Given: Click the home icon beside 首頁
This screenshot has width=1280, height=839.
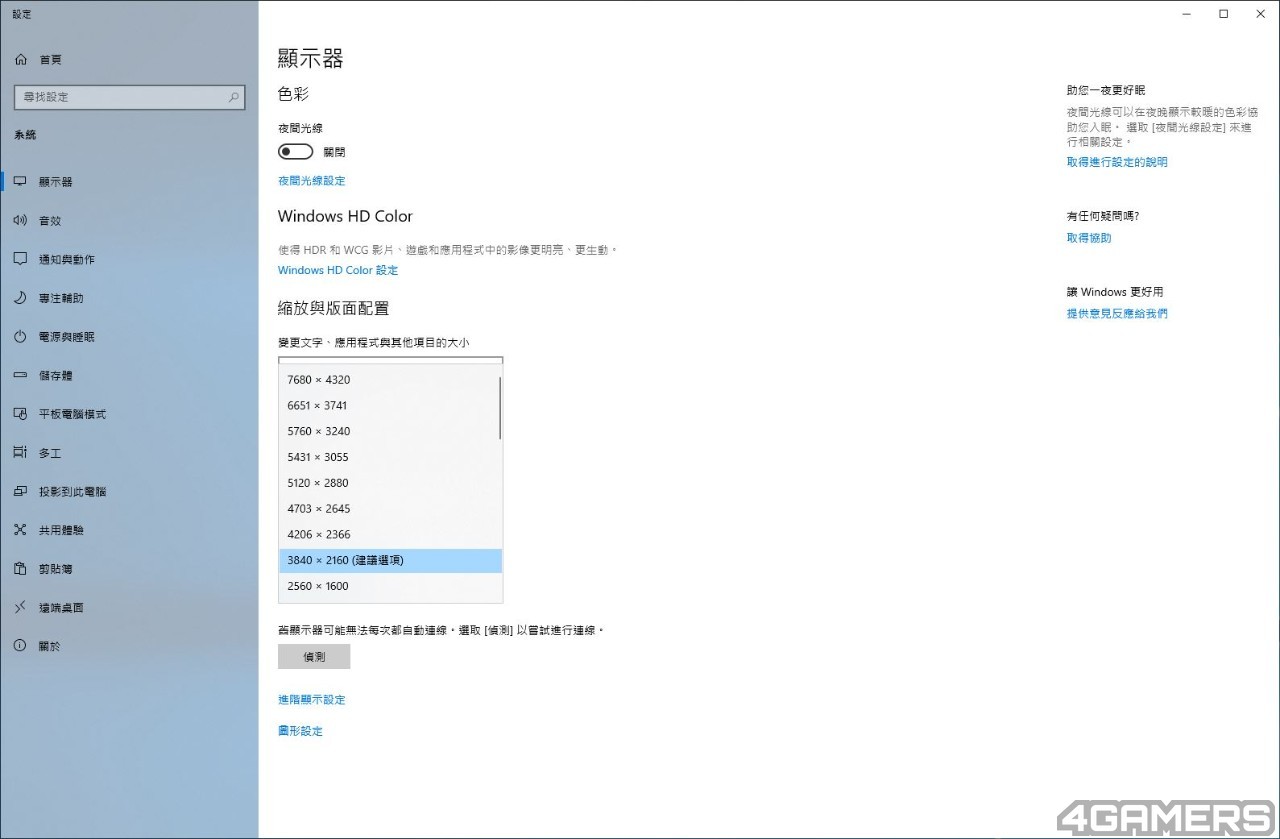Looking at the screenshot, I should (20, 60).
